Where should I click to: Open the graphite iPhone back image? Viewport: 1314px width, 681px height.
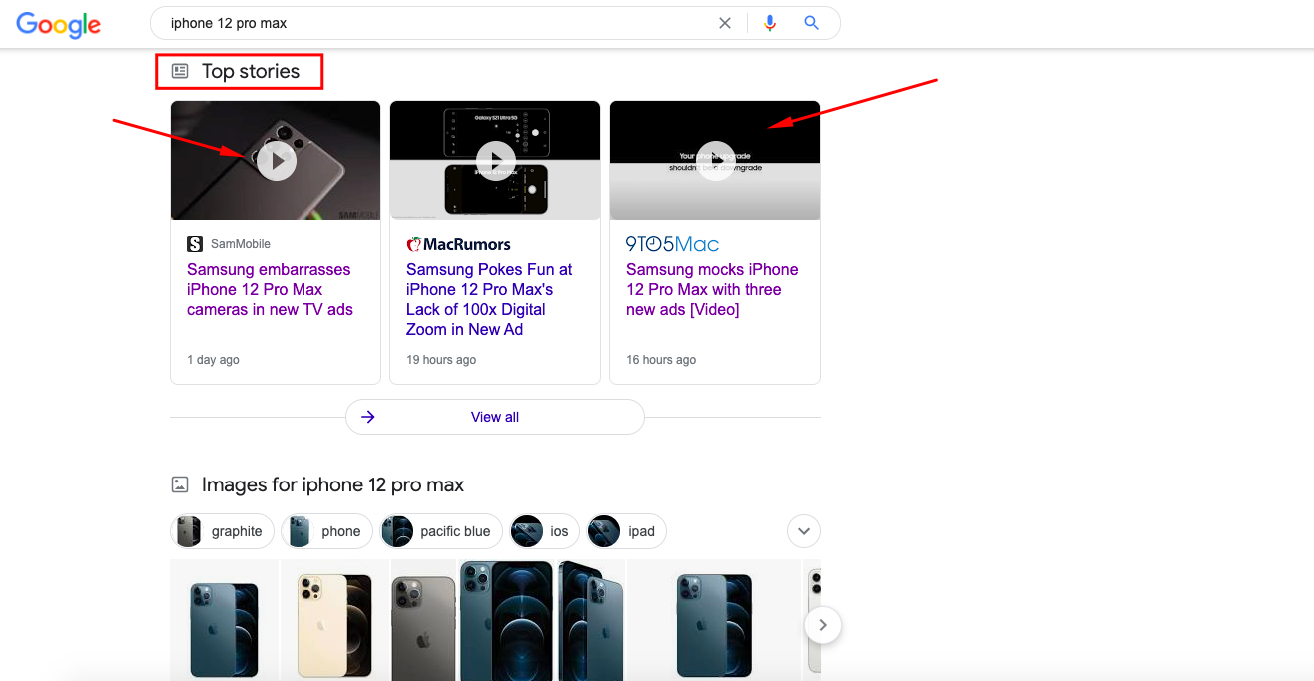(x=423, y=620)
